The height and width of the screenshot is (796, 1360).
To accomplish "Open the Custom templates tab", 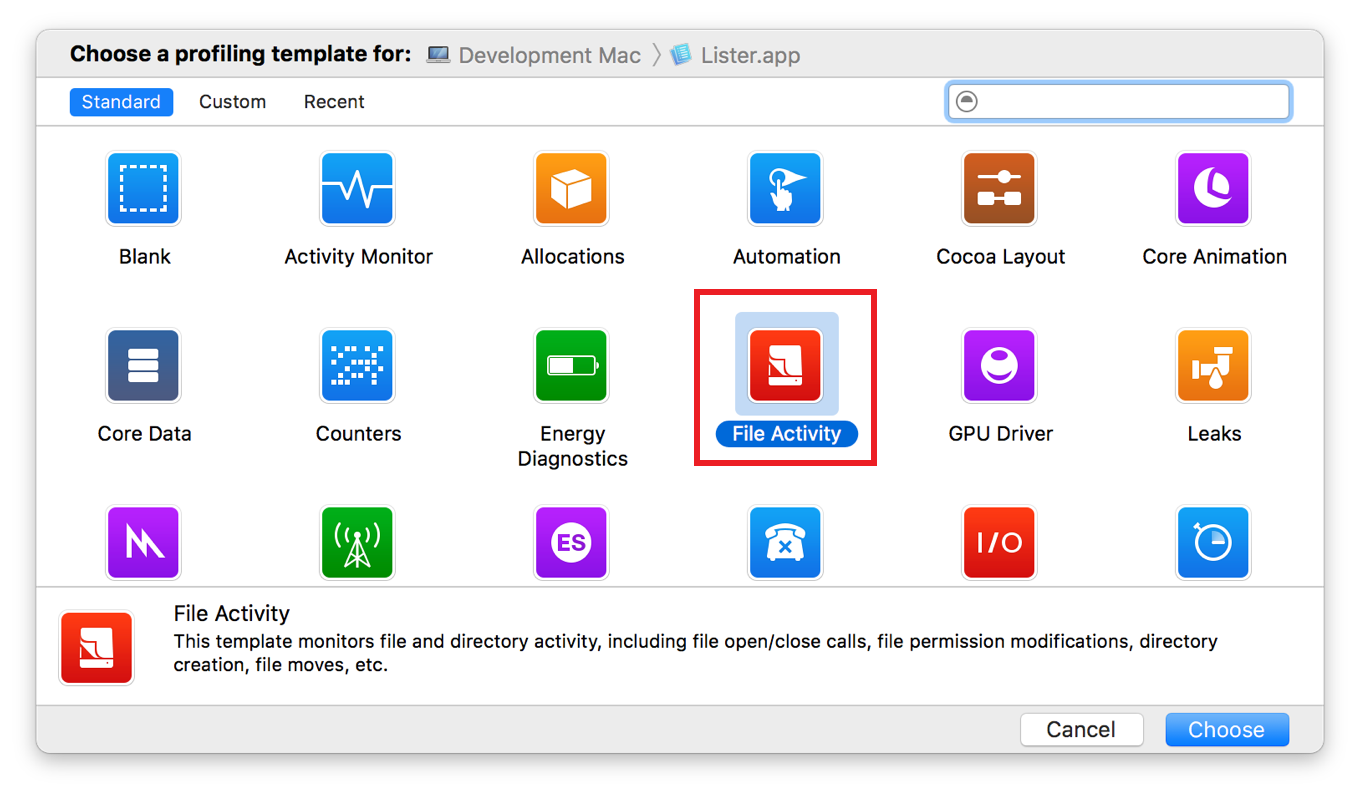I will (x=232, y=101).
